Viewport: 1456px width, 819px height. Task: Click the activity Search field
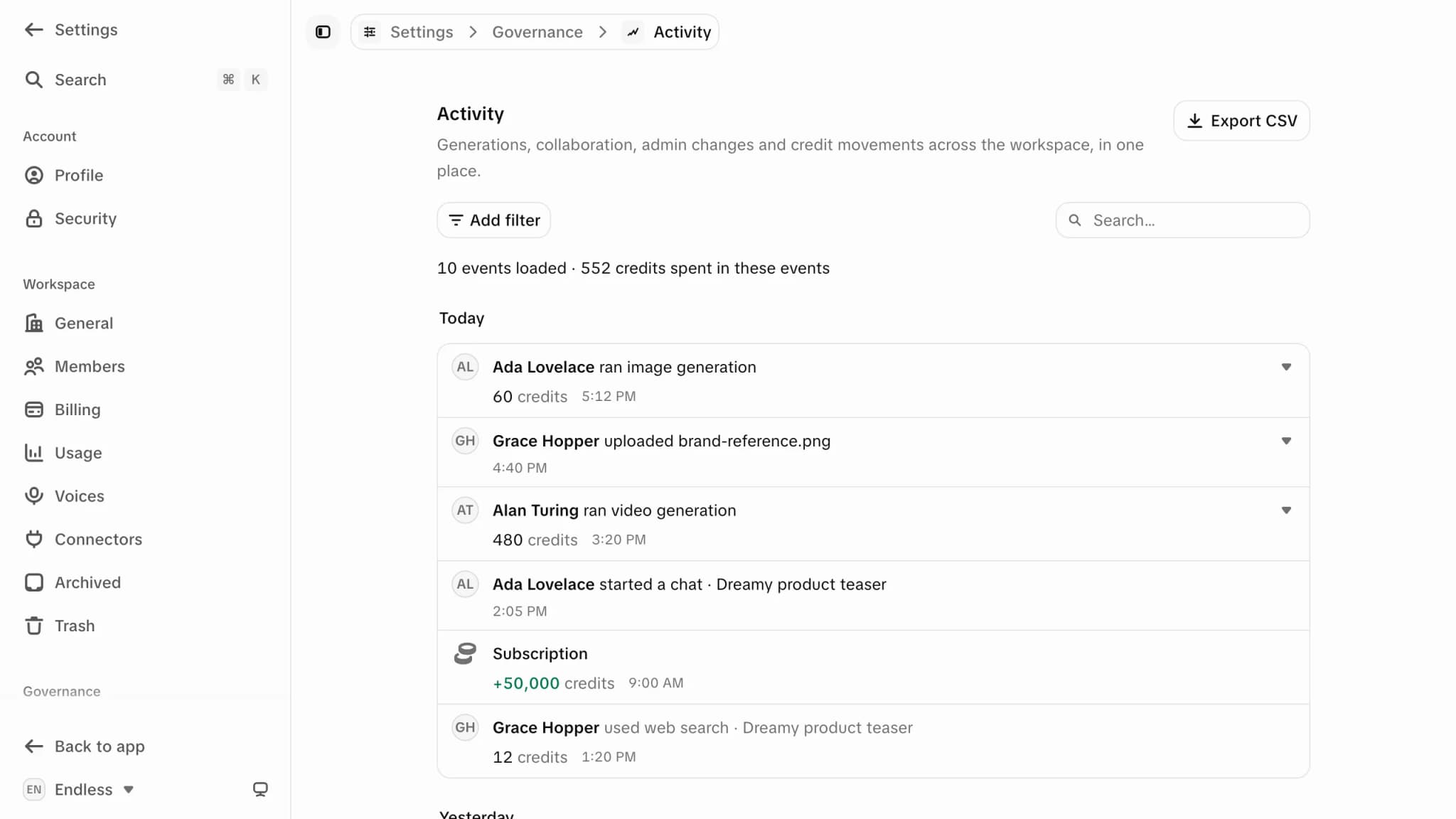point(1182,220)
